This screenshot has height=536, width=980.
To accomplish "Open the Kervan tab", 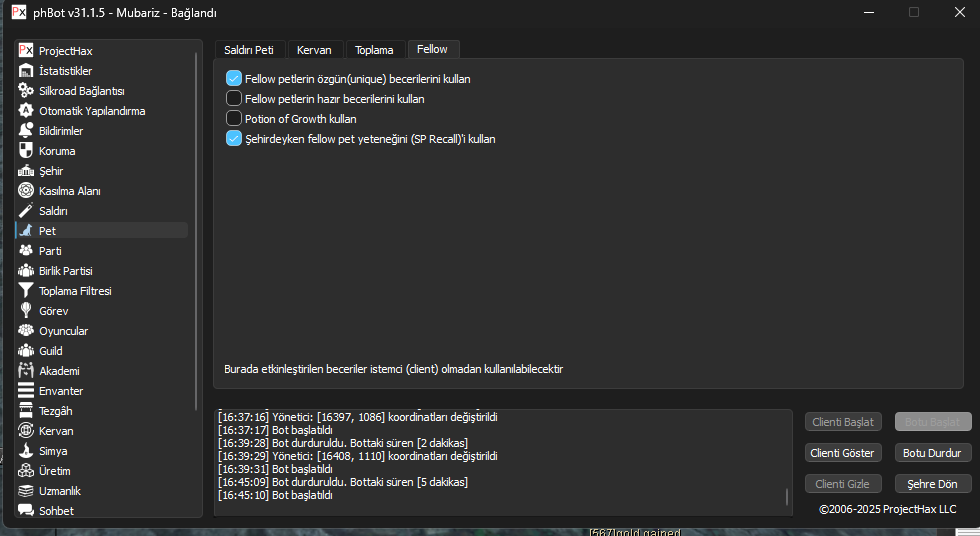I will [x=314, y=50].
